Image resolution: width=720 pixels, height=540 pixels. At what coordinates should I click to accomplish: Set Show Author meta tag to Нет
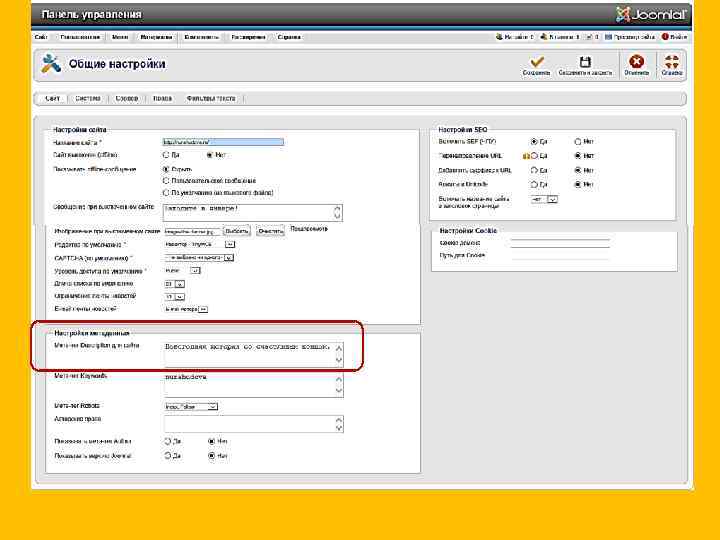coord(211,442)
